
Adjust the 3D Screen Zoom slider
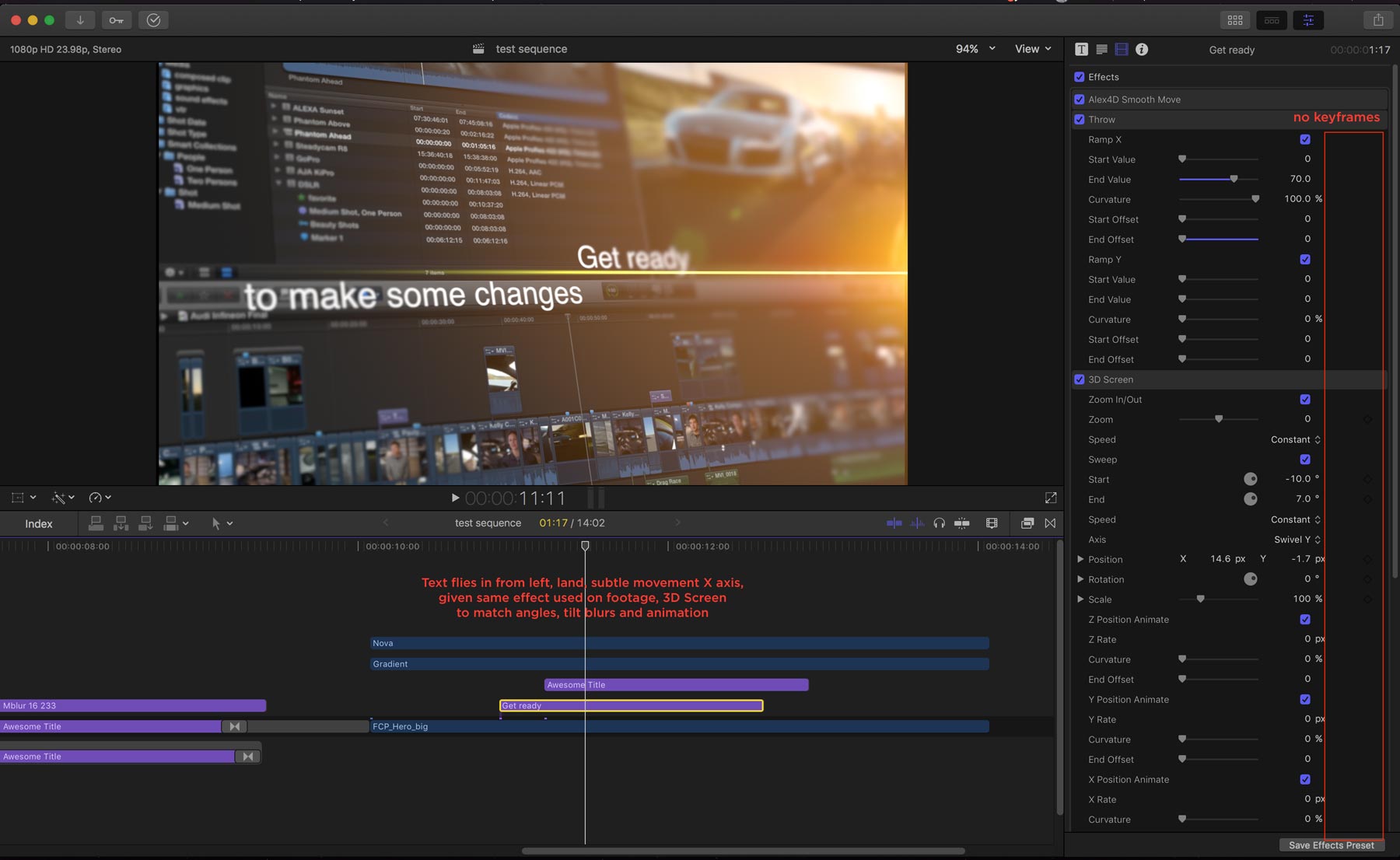(x=1219, y=420)
